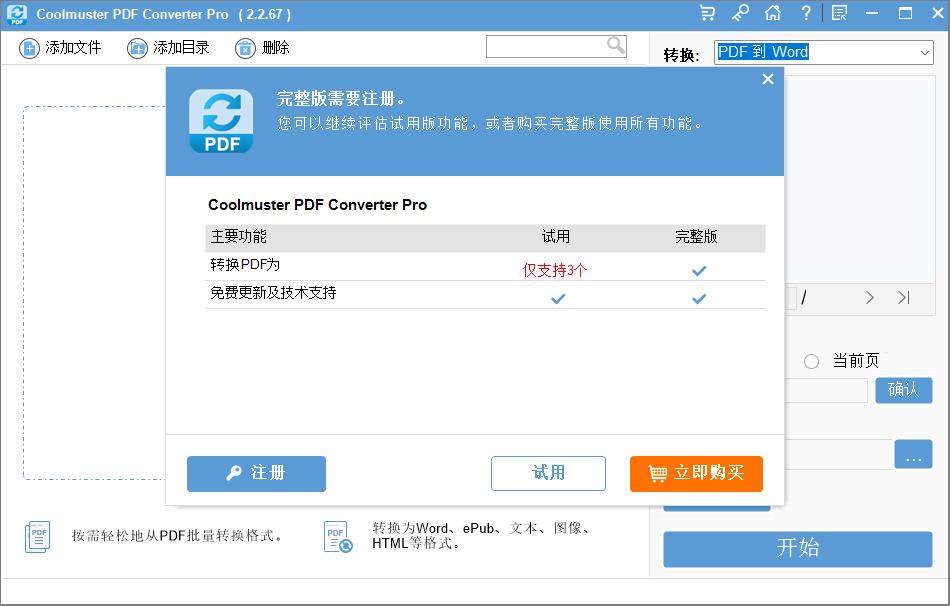This screenshot has width=950, height=606.
Task: Click the output folder path field
Action: [x=839, y=455]
